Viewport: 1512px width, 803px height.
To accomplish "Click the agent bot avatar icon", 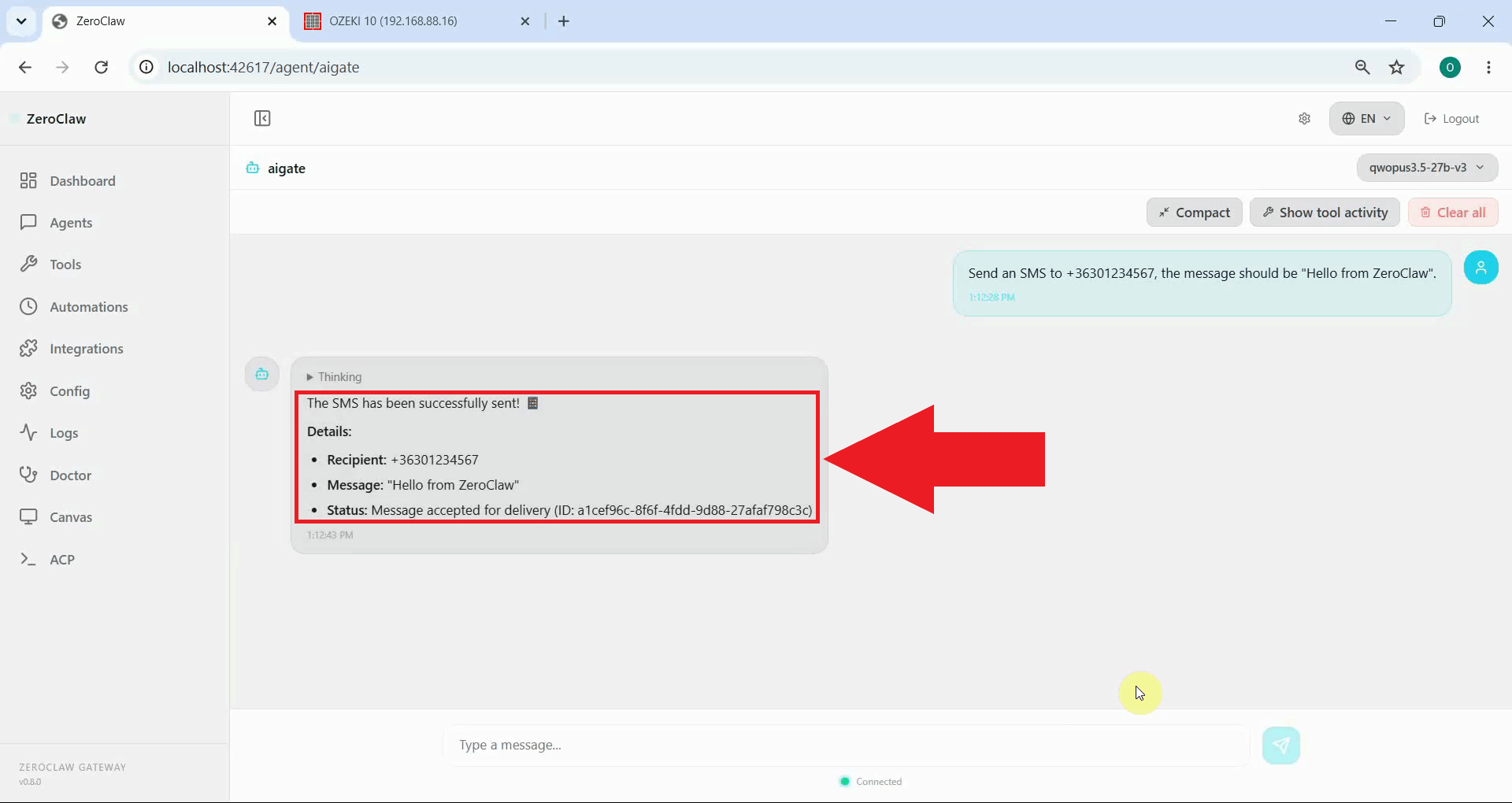I will [262, 374].
